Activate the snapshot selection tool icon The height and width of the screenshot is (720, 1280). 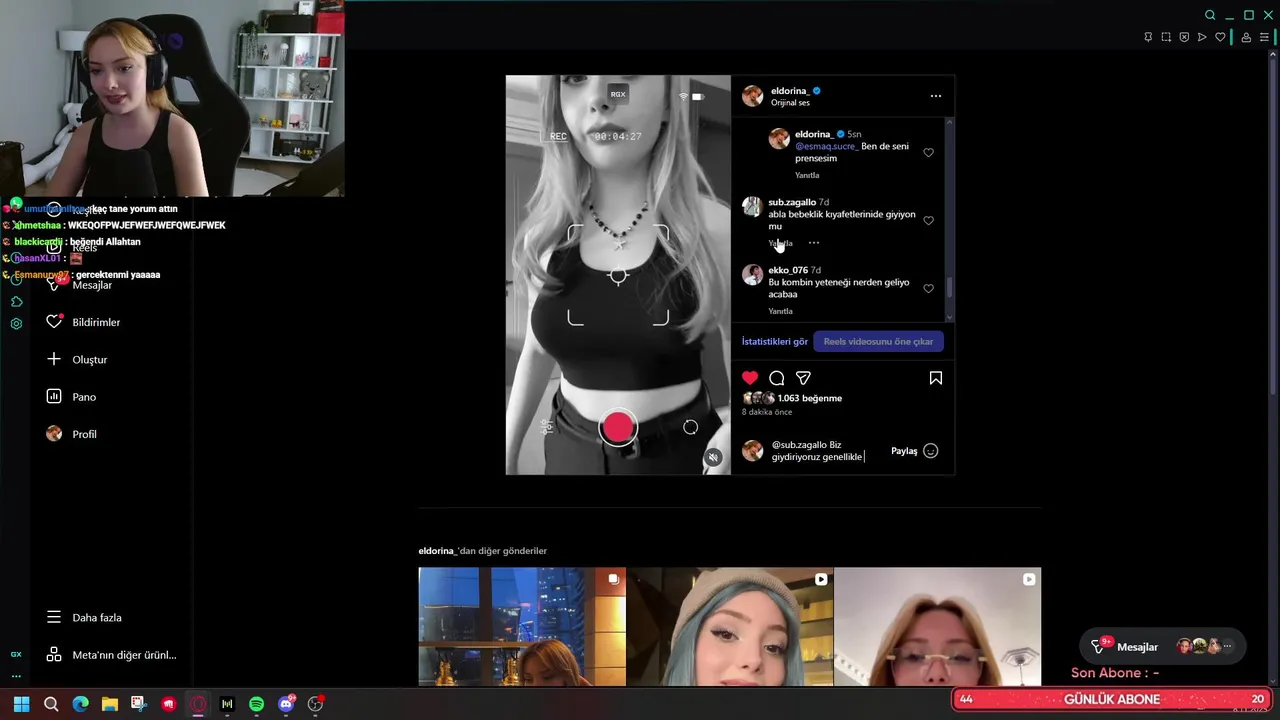pyautogui.click(x=1166, y=37)
